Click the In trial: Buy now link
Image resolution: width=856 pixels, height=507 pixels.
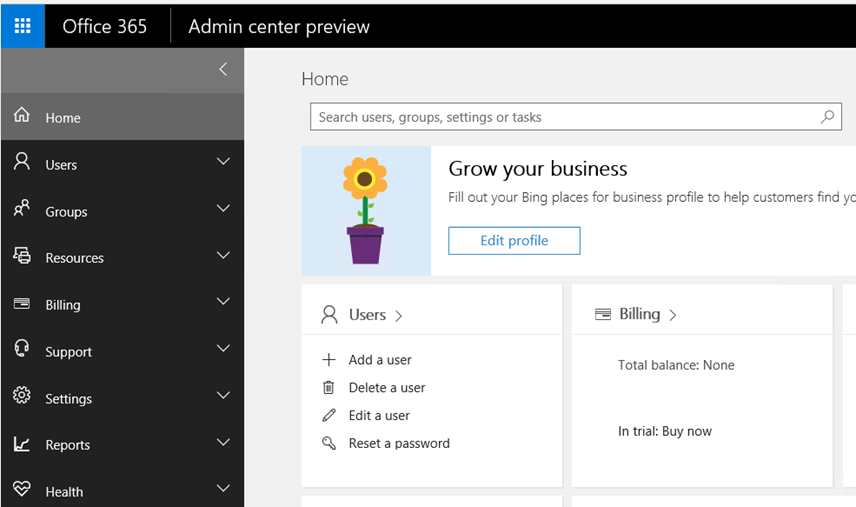(x=664, y=431)
